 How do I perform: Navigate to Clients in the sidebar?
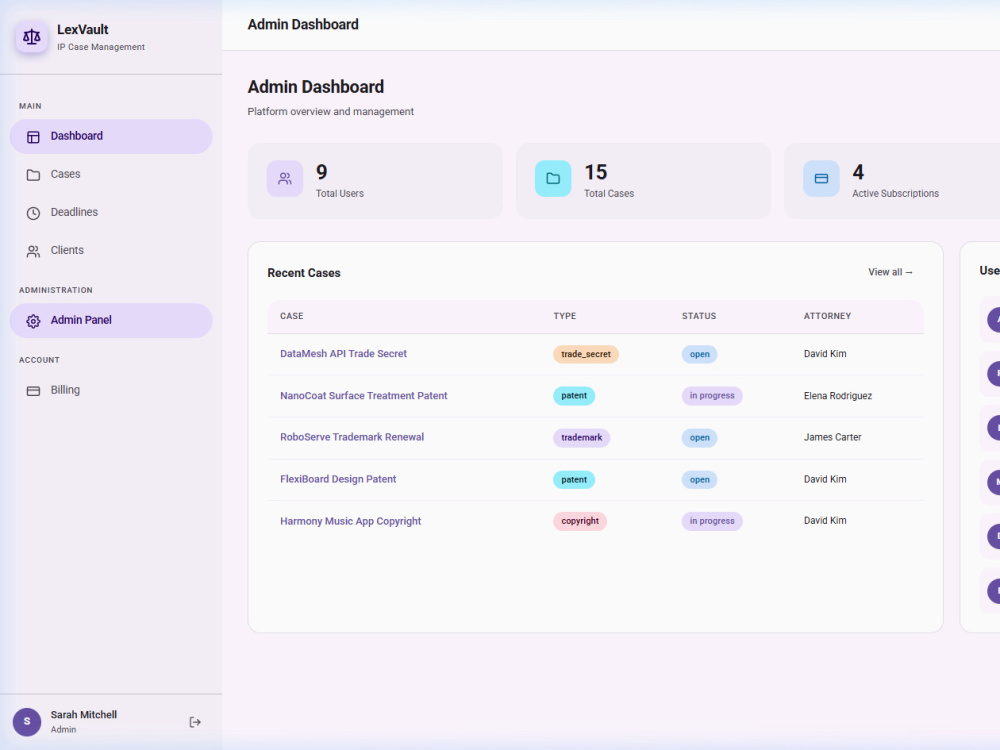pyautogui.click(x=111, y=251)
